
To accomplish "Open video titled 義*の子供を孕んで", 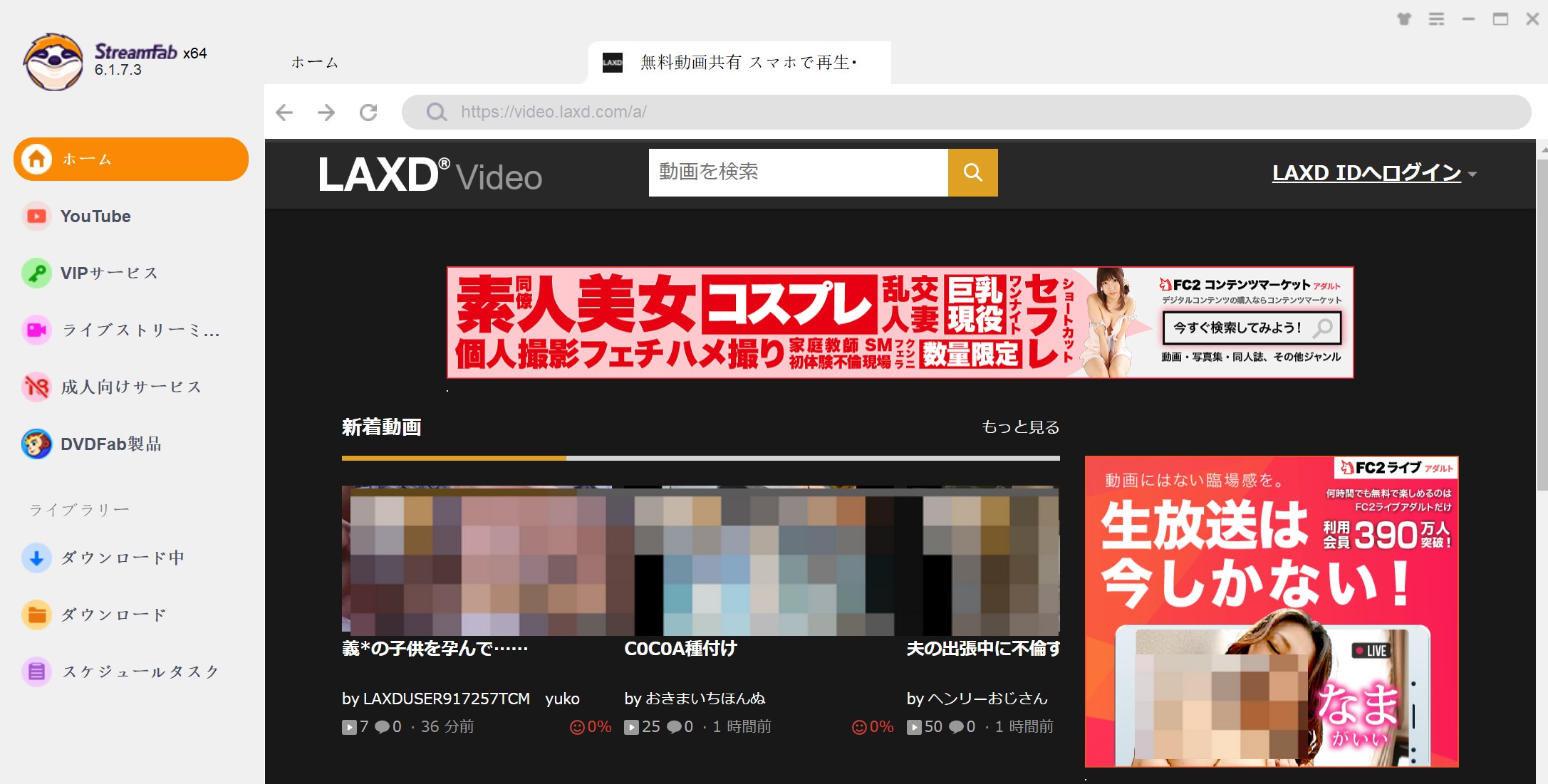I will (x=435, y=649).
